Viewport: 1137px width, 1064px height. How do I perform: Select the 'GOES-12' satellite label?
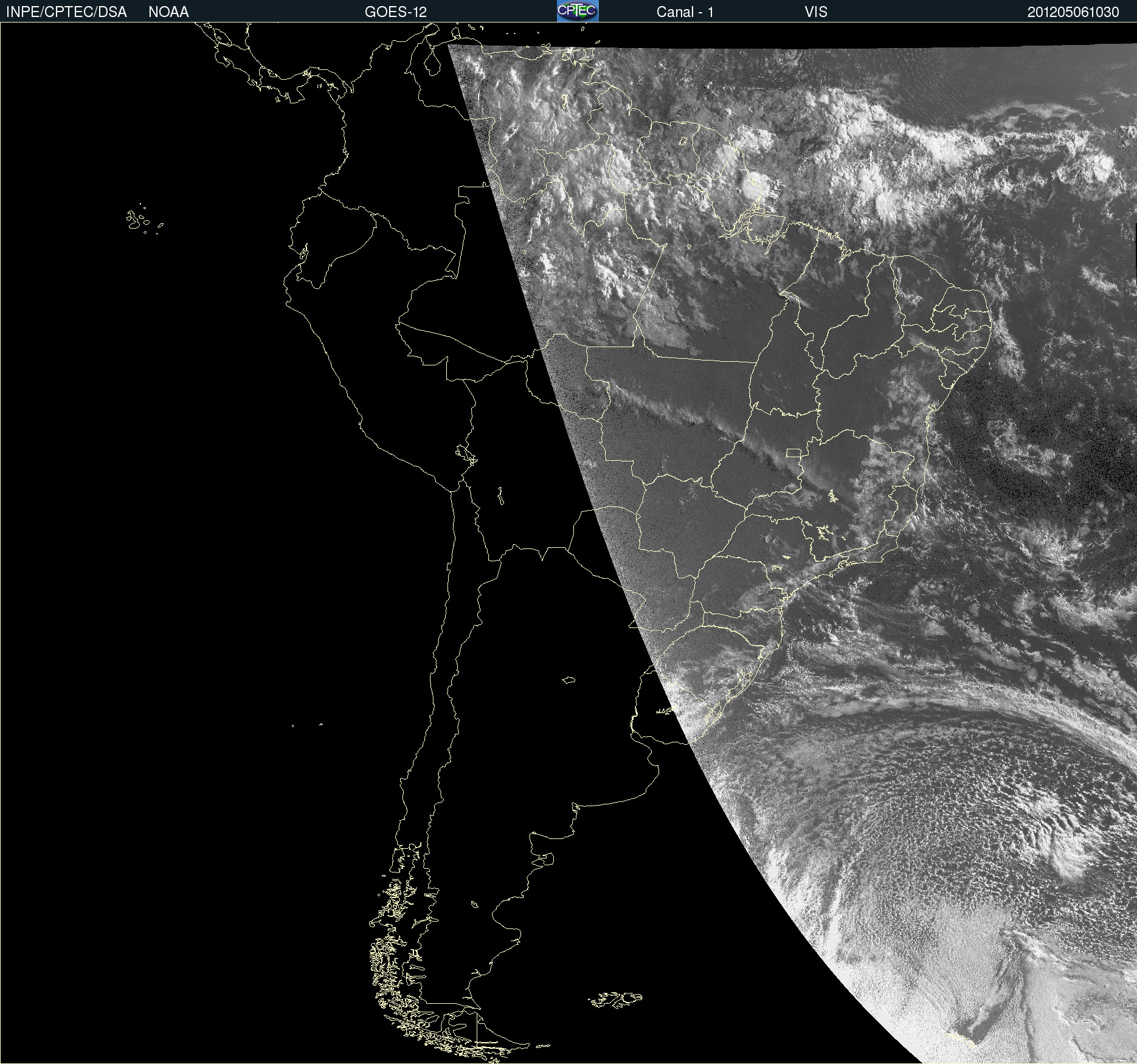(x=396, y=12)
